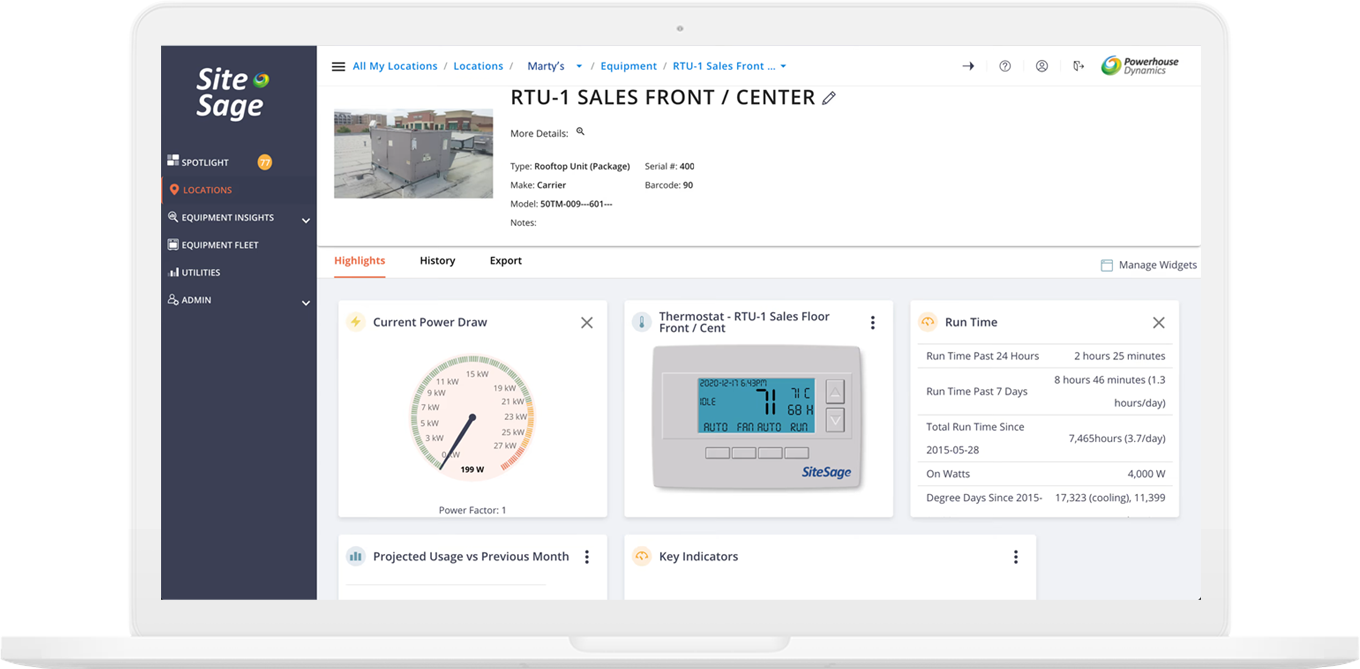Click the "Run Time Past 7 Days" row label

tap(977, 392)
